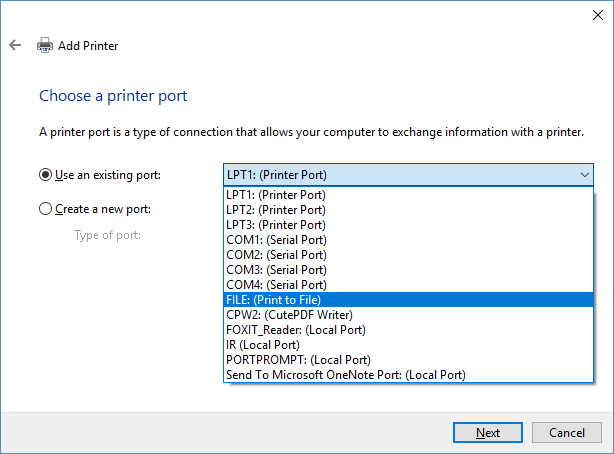Select the Use an existing port option
This screenshot has width=614, height=454.
(45, 175)
